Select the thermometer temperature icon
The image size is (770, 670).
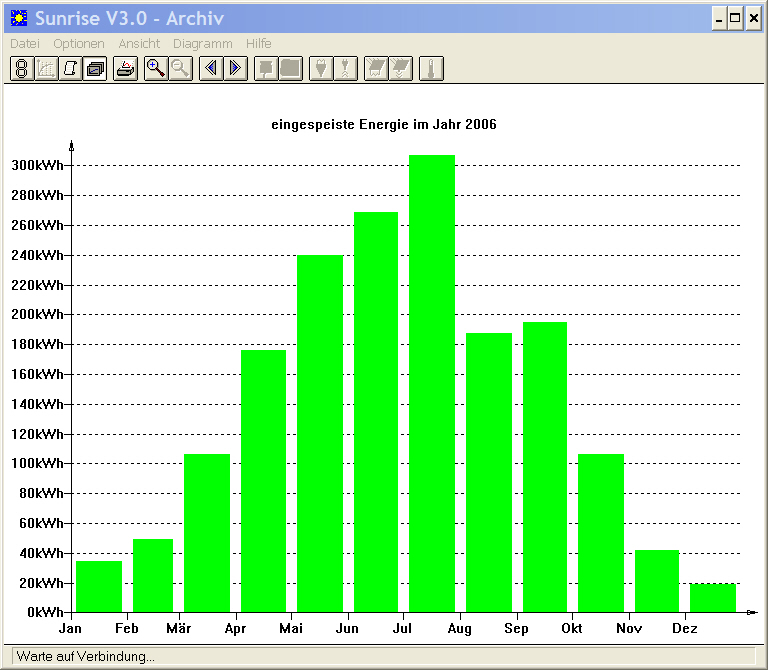click(x=431, y=68)
